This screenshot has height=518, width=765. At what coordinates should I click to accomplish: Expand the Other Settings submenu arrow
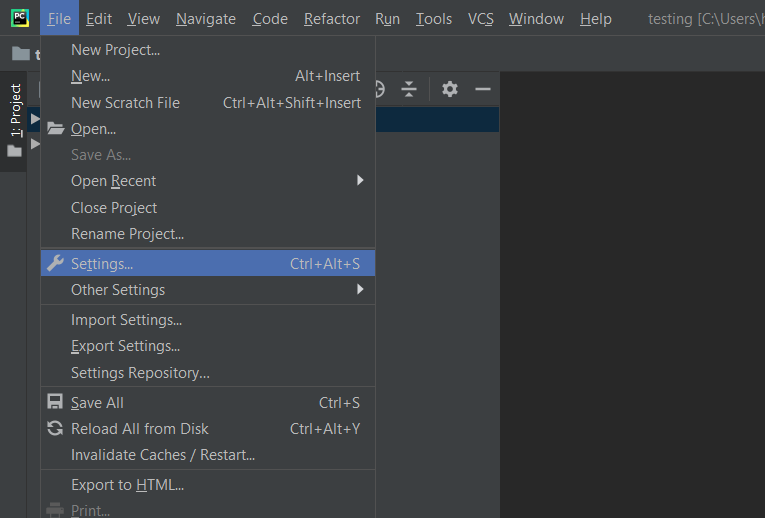click(360, 290)
